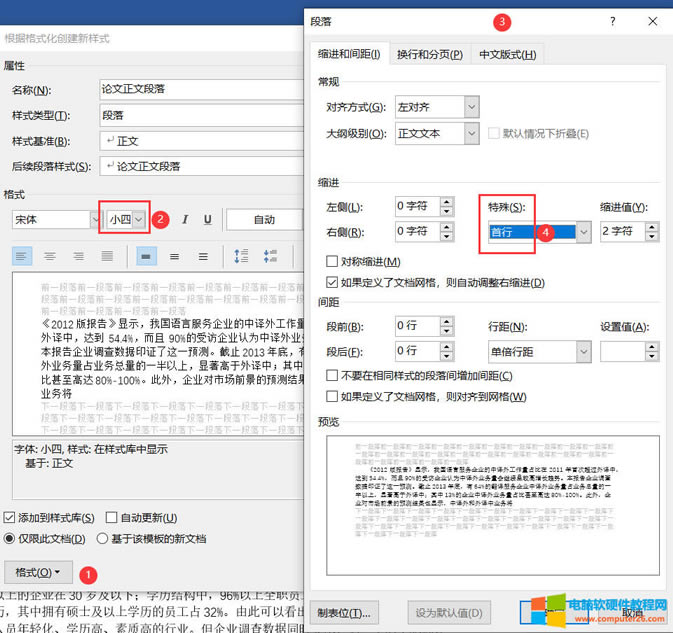The height and width of the screenshot is (633, 673).
Task: Switch to 缩进和间距 tab
Action: click(x=349, y=54)
